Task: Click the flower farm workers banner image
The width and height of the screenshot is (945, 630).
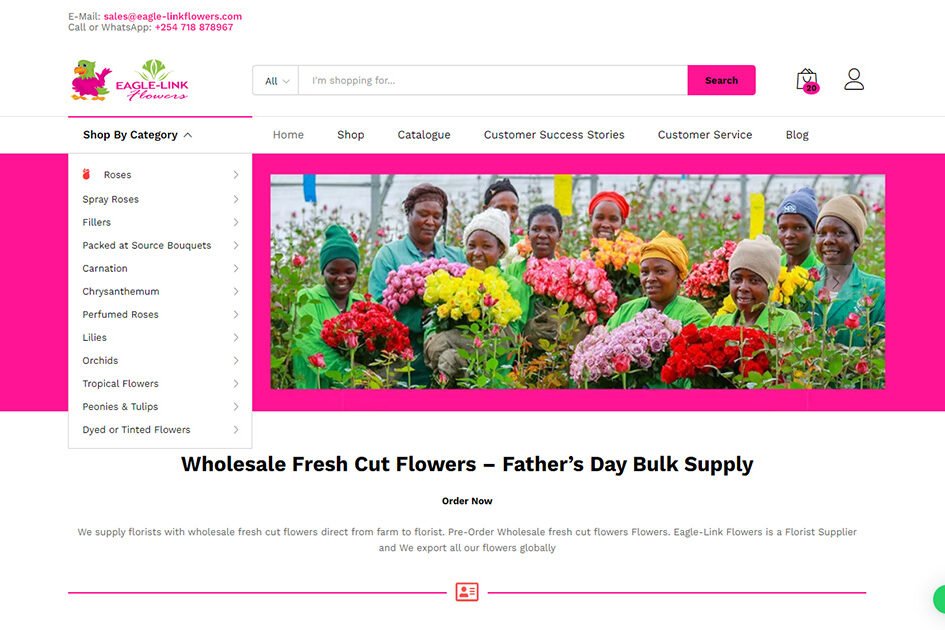Action: click(x=577, y=282)
